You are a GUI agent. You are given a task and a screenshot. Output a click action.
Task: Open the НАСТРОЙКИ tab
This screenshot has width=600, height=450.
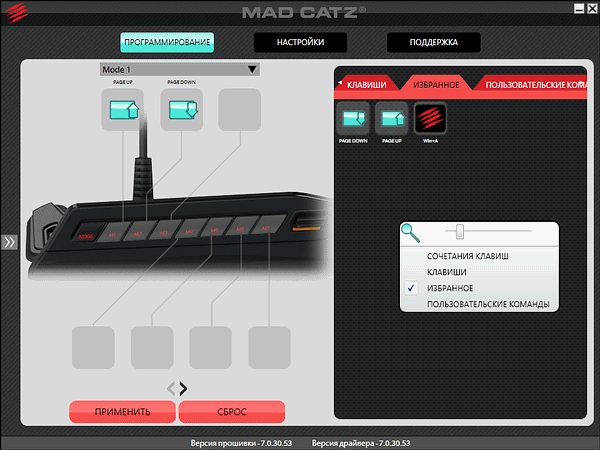tap(300, 42)
